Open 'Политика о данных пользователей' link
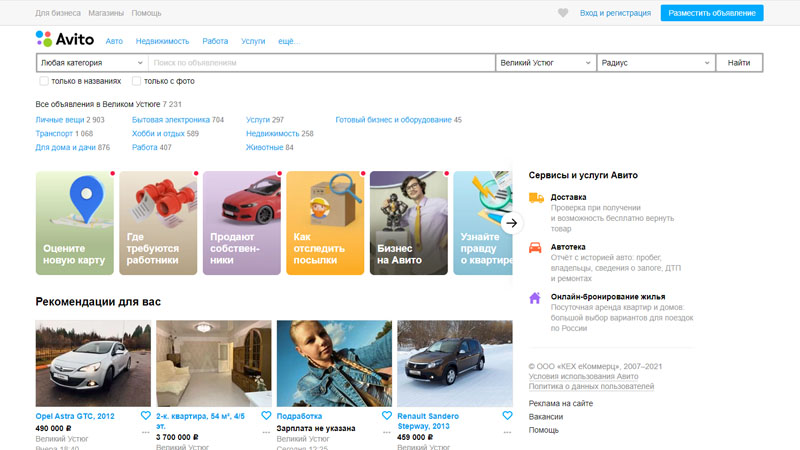The width and height of the screenshot is (800, 450). [591, 386]
